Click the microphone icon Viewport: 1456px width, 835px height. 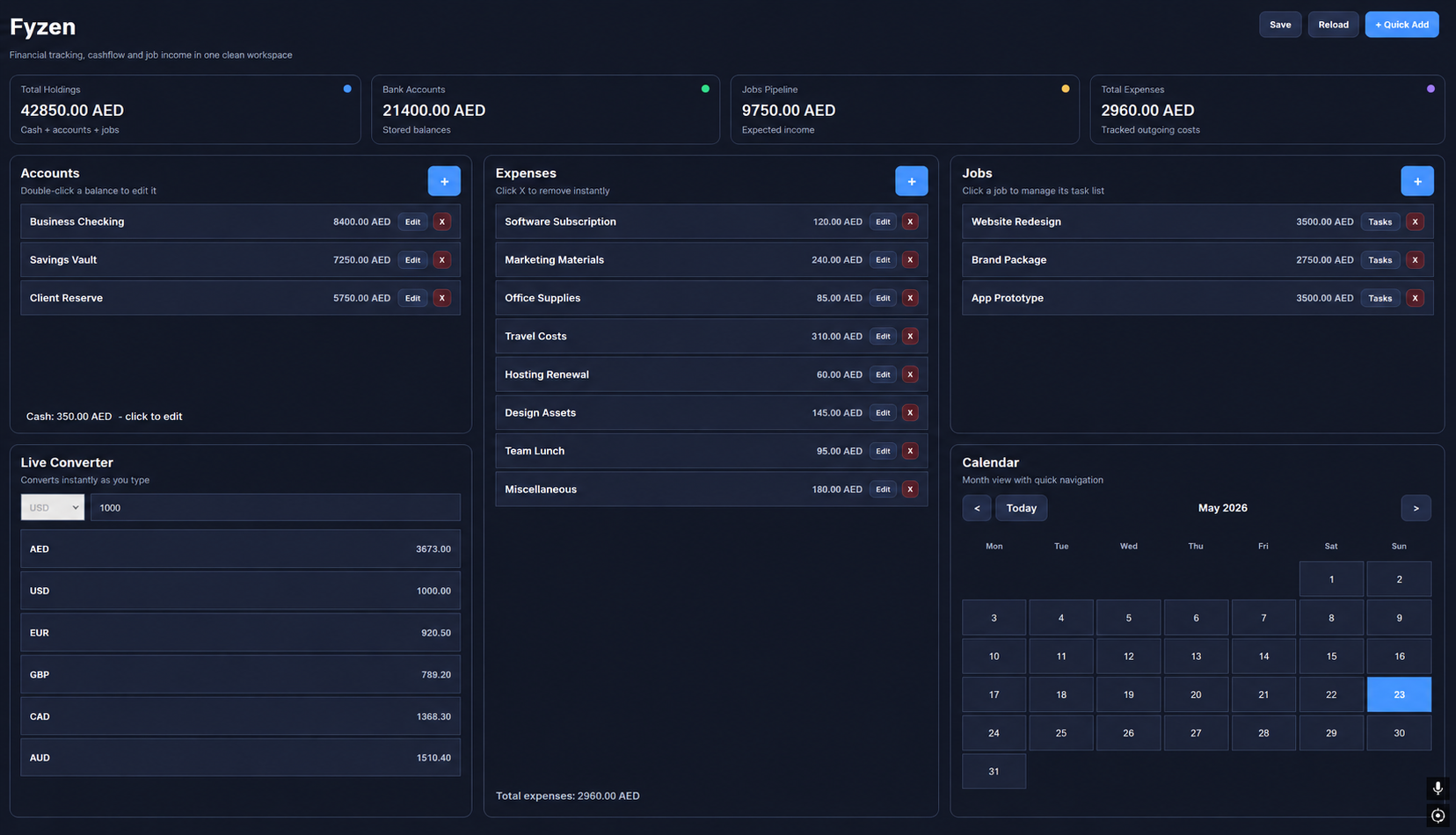[1438, 788]
